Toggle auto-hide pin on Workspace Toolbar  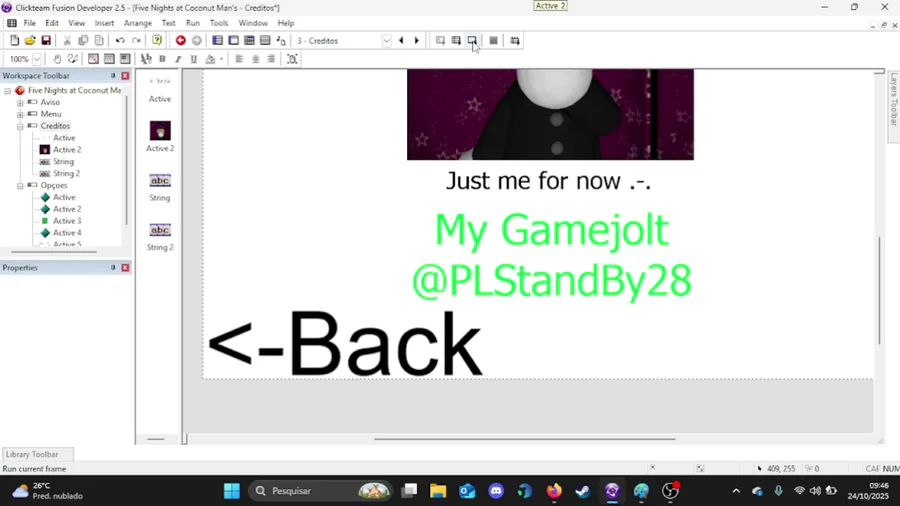(113, 76)
